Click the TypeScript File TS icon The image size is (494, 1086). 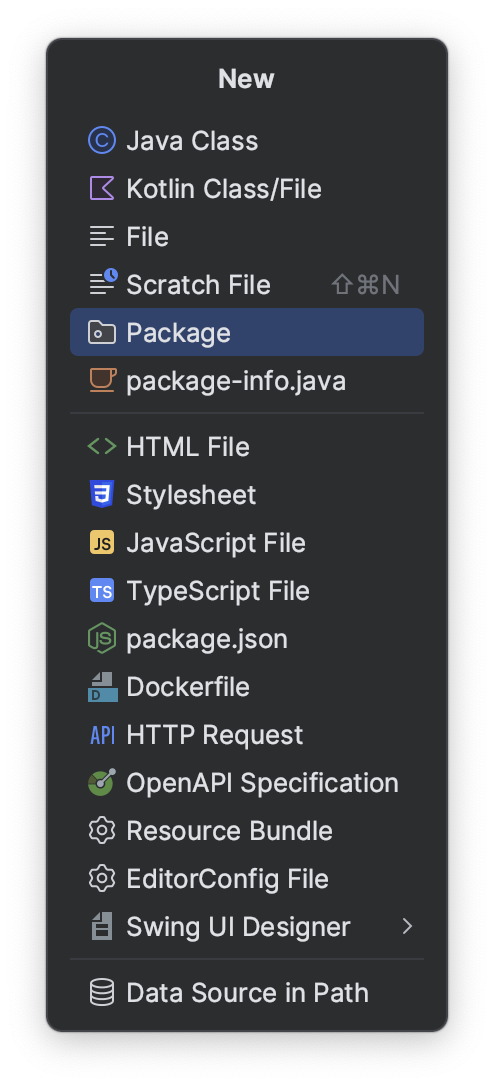point(102,591)
